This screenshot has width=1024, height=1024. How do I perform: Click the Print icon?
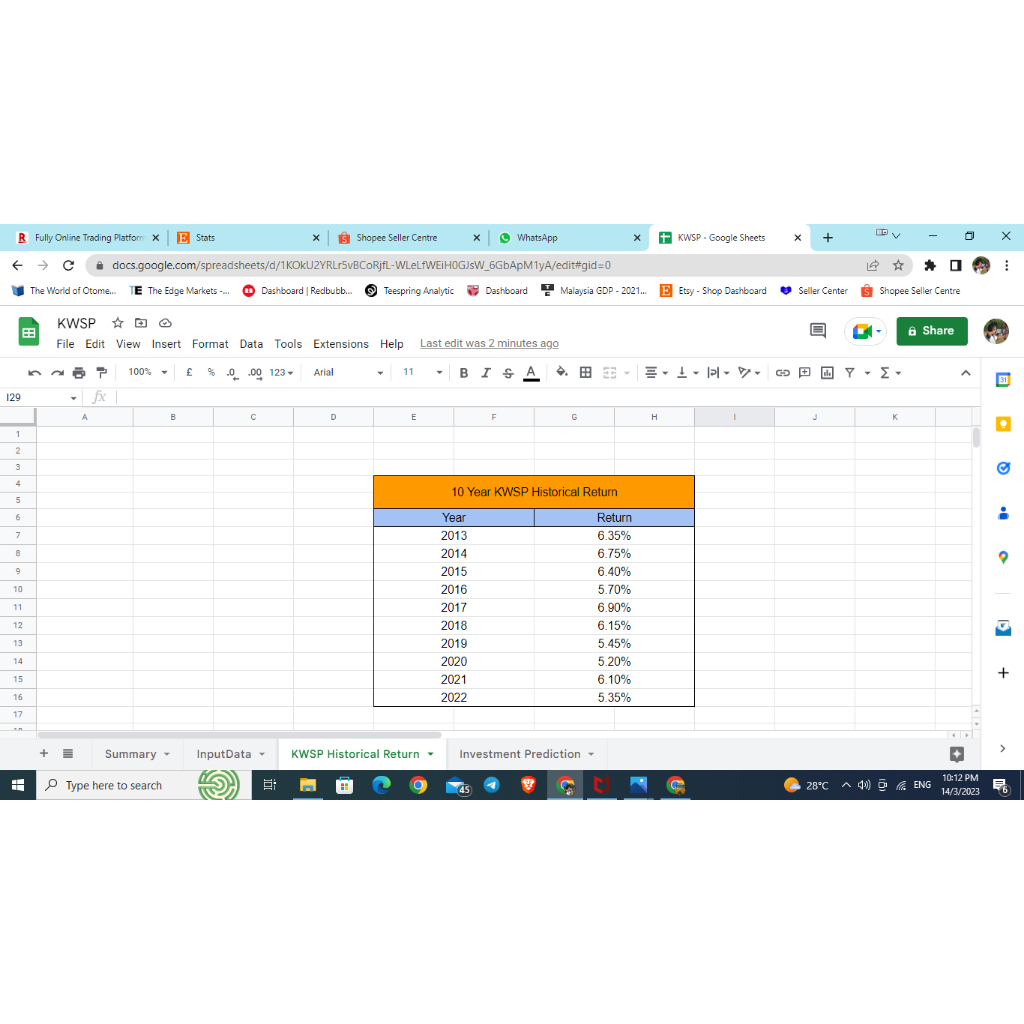(x=78, y=373)
